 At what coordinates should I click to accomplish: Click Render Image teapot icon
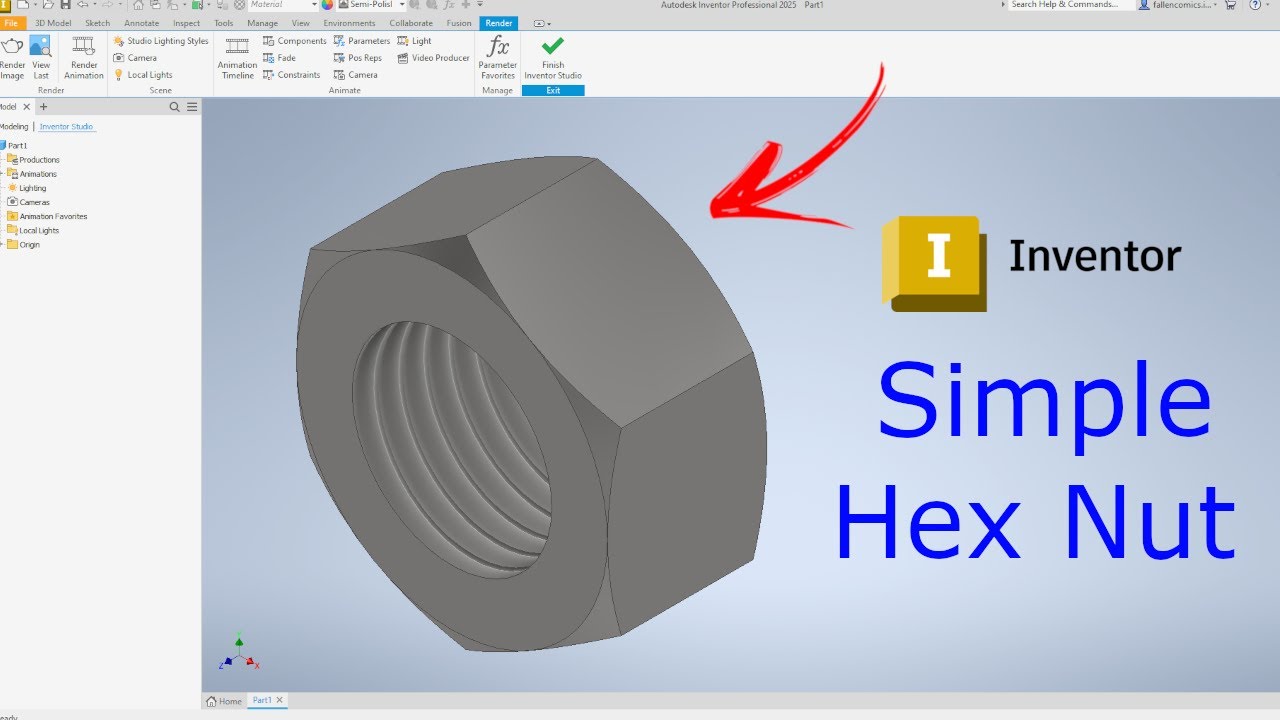click(x=12, y=46)
